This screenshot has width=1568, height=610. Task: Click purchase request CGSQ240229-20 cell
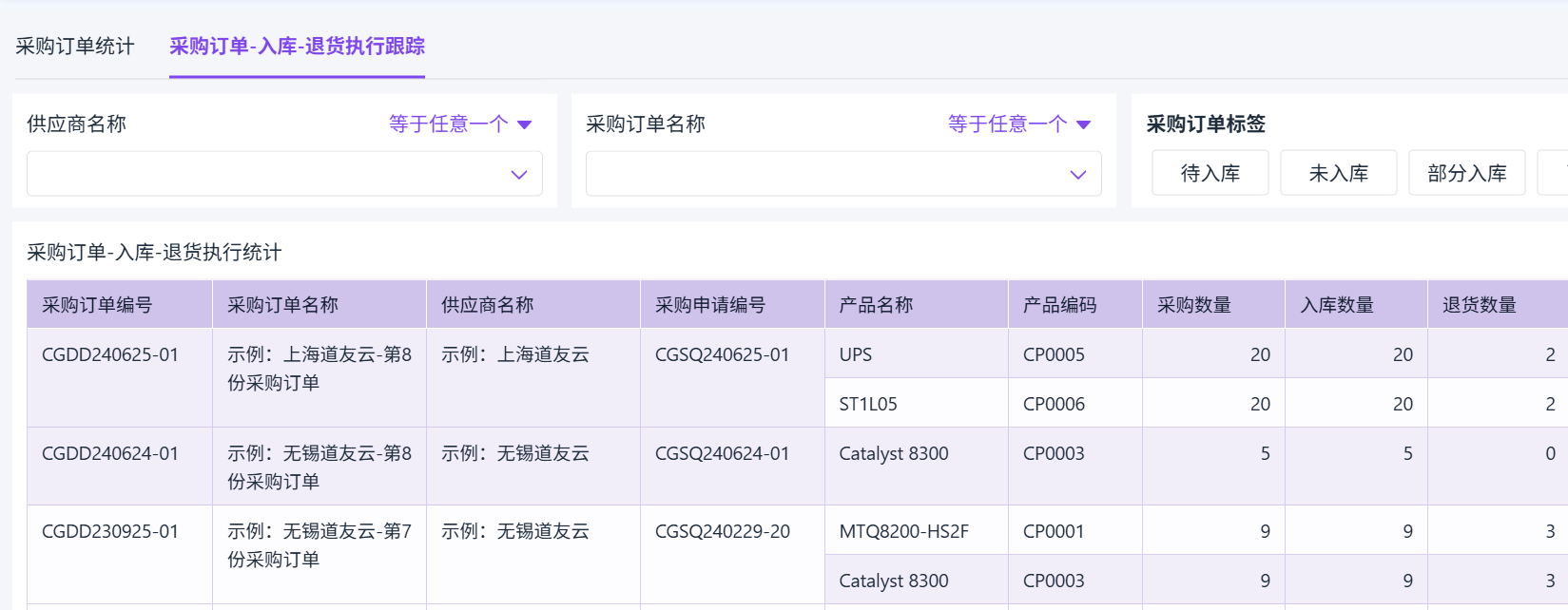coord(723,531)
